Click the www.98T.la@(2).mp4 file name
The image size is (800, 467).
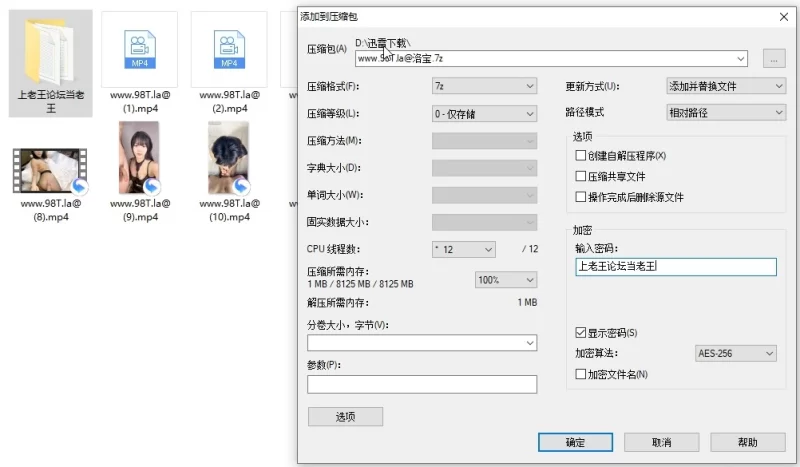pyautogui.click(x=230, y=102)
